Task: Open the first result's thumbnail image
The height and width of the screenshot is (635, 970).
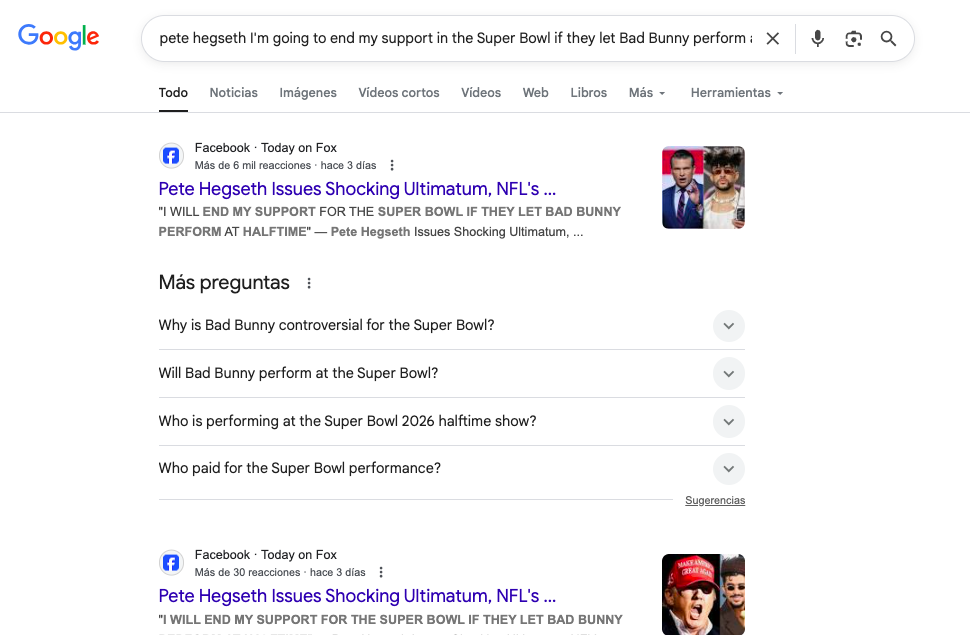Action: pos(703,187)
